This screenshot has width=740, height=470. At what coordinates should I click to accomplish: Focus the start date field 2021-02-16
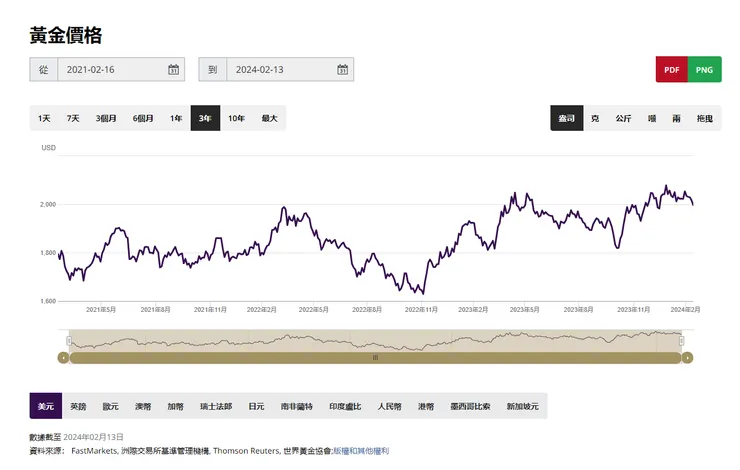click(x=121, y=69)
